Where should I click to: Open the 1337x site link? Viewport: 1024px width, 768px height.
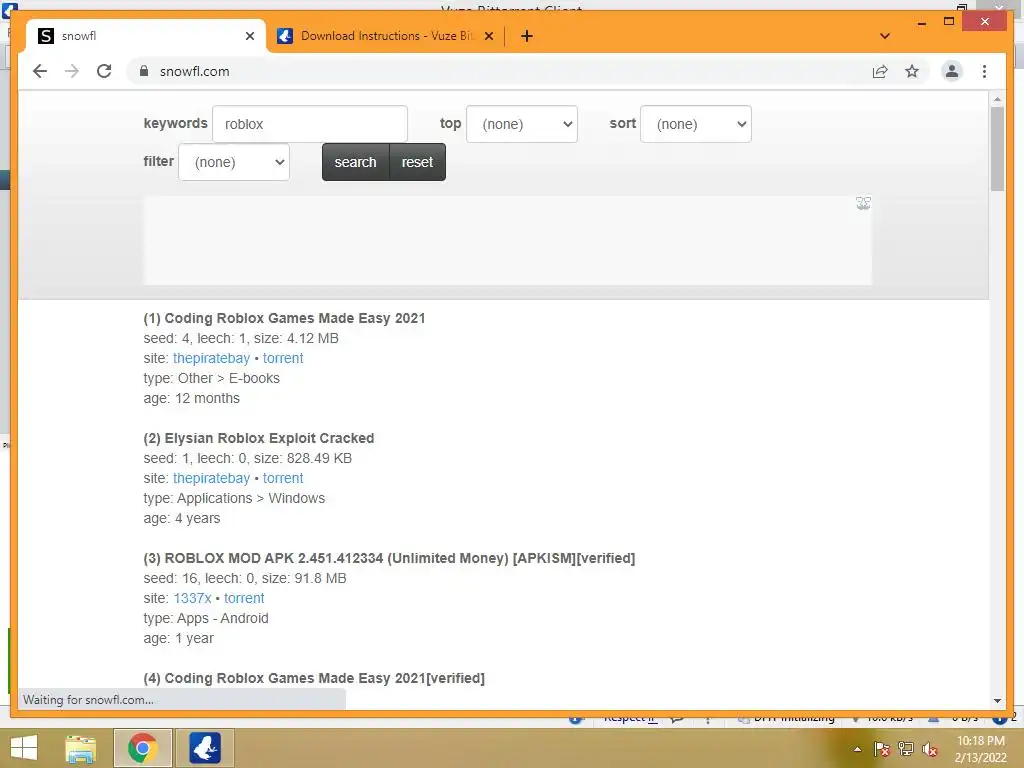click(x=192, y=598)
